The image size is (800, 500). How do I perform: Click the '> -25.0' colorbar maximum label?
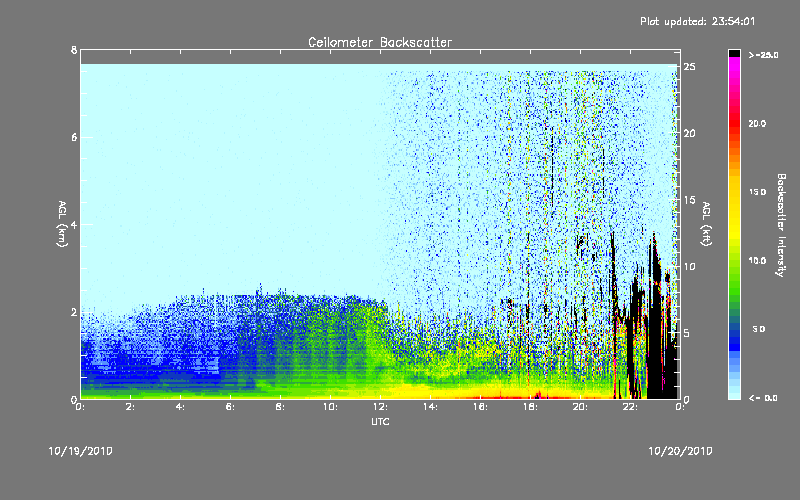click(x=763, y=55)
